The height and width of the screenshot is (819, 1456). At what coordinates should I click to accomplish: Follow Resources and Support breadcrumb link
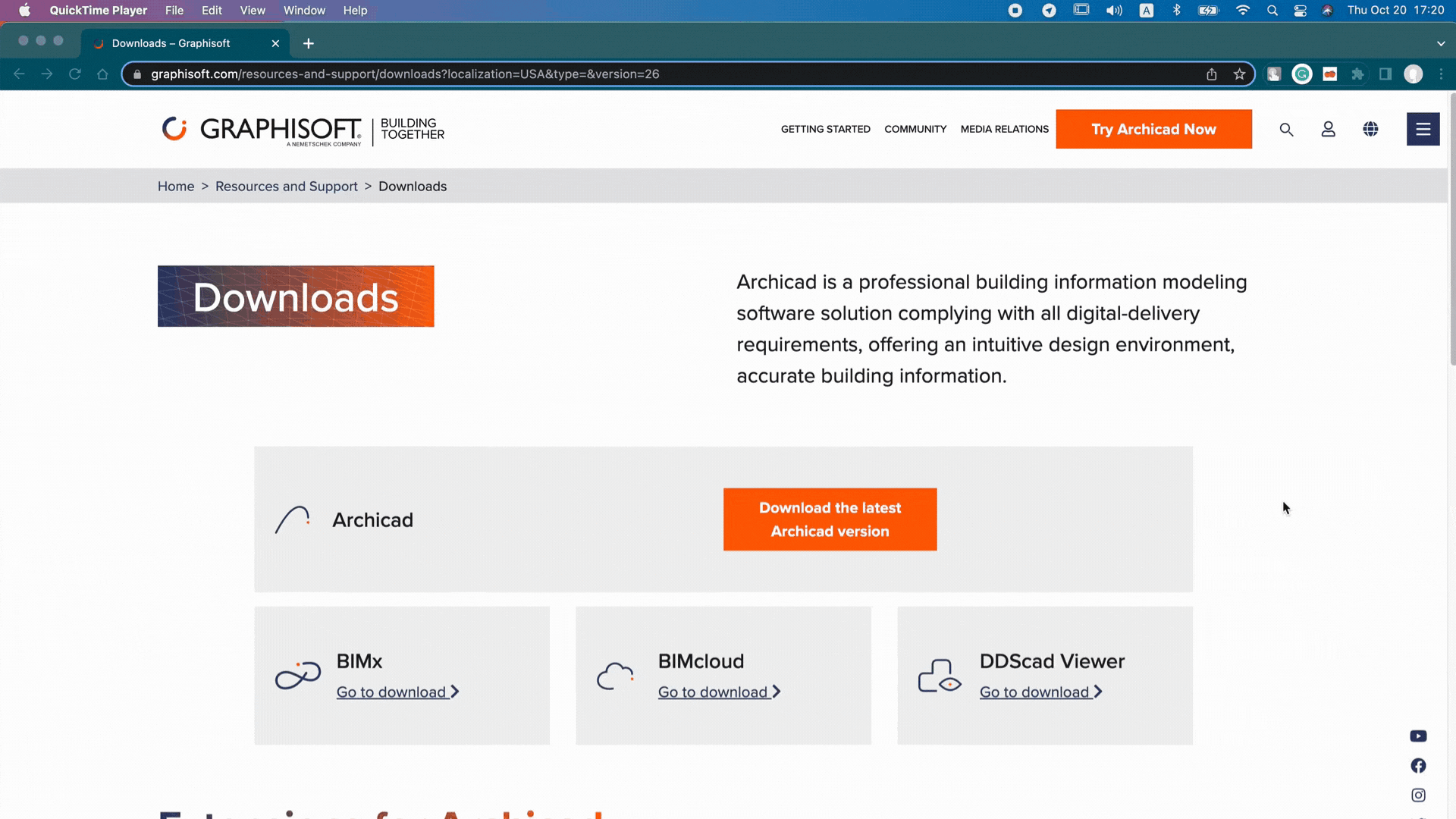[286, 187]
